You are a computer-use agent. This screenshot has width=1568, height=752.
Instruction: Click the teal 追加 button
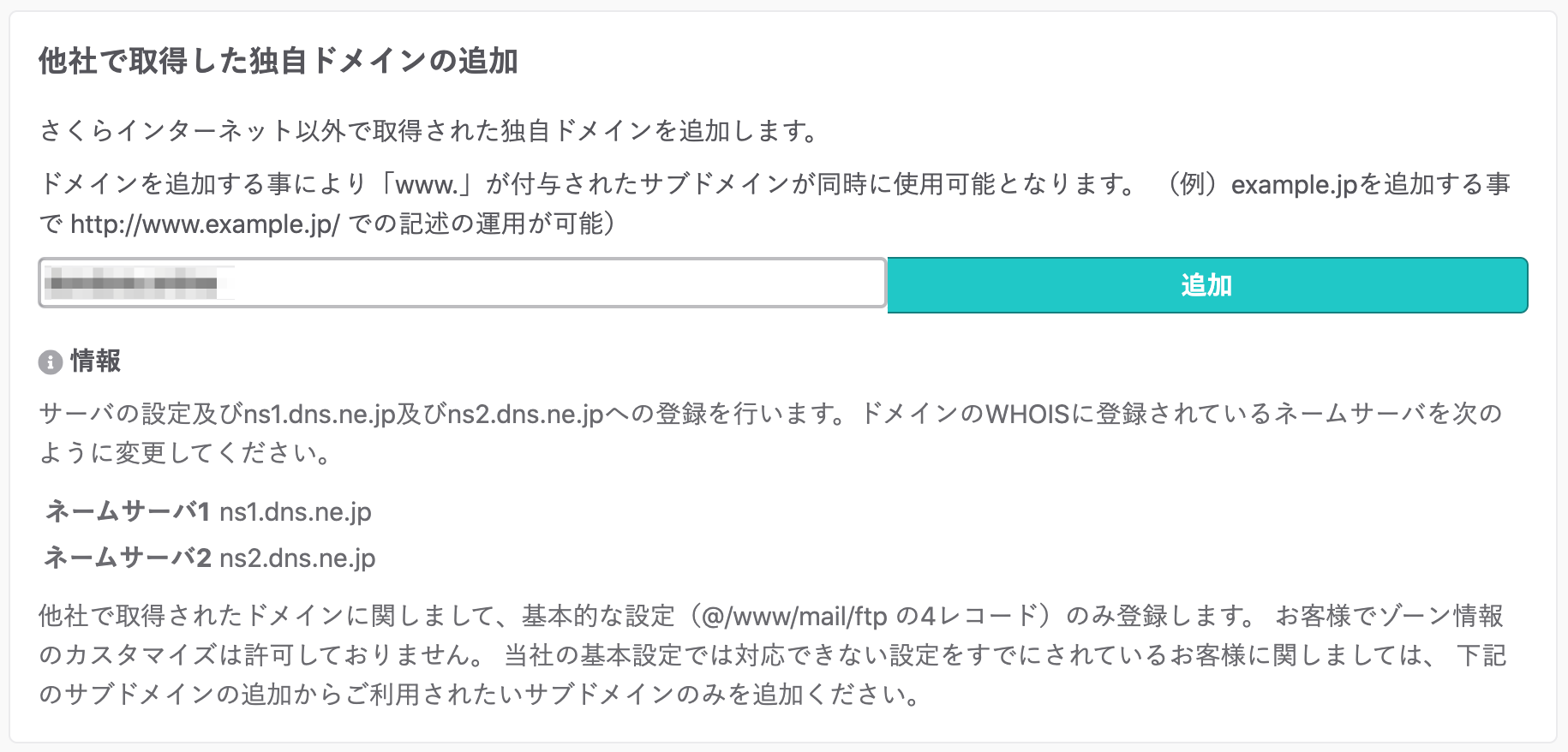[x=1206, y=286]
